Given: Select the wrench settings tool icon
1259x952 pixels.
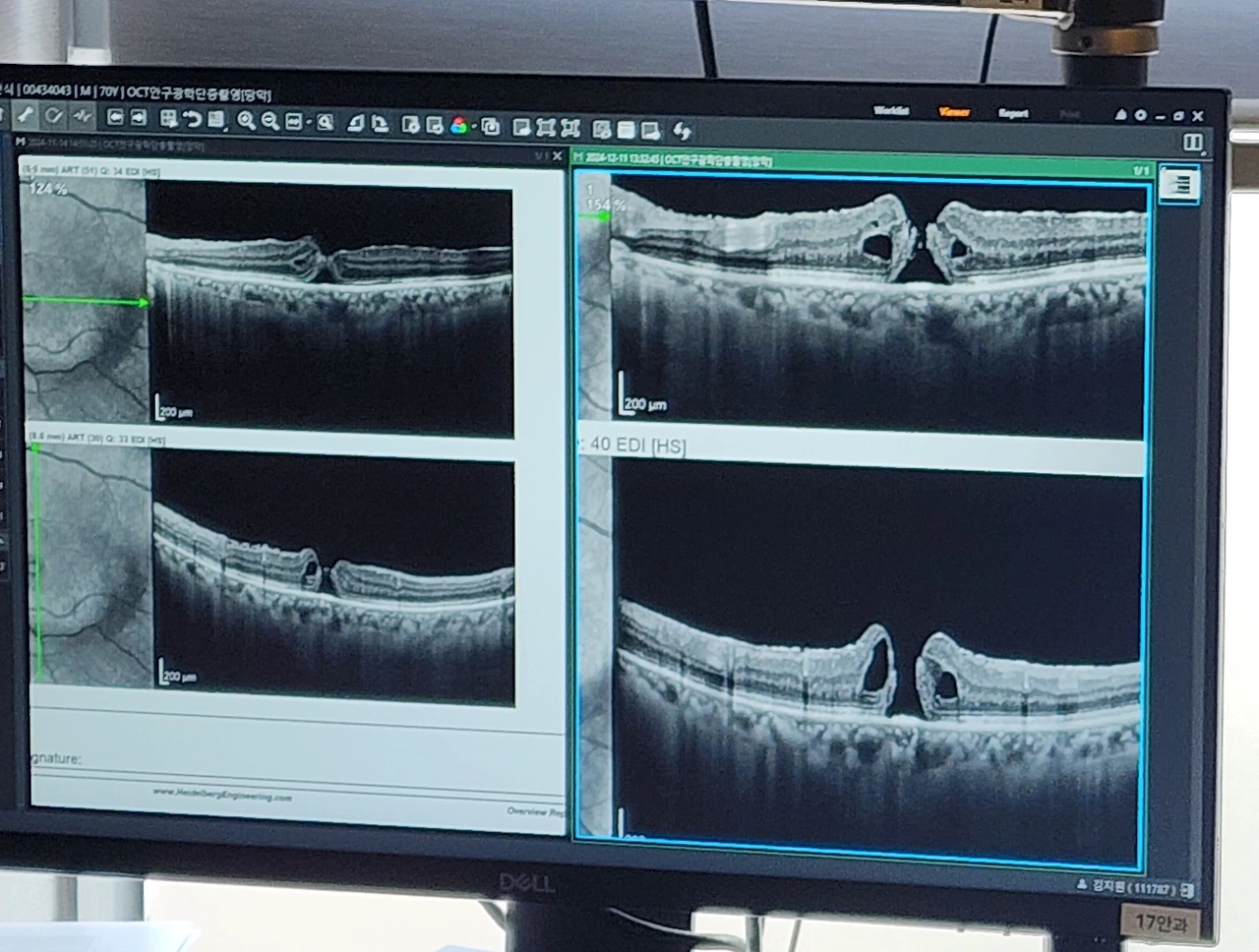Looking at the screenshot, I should click(x=25, y=116).
